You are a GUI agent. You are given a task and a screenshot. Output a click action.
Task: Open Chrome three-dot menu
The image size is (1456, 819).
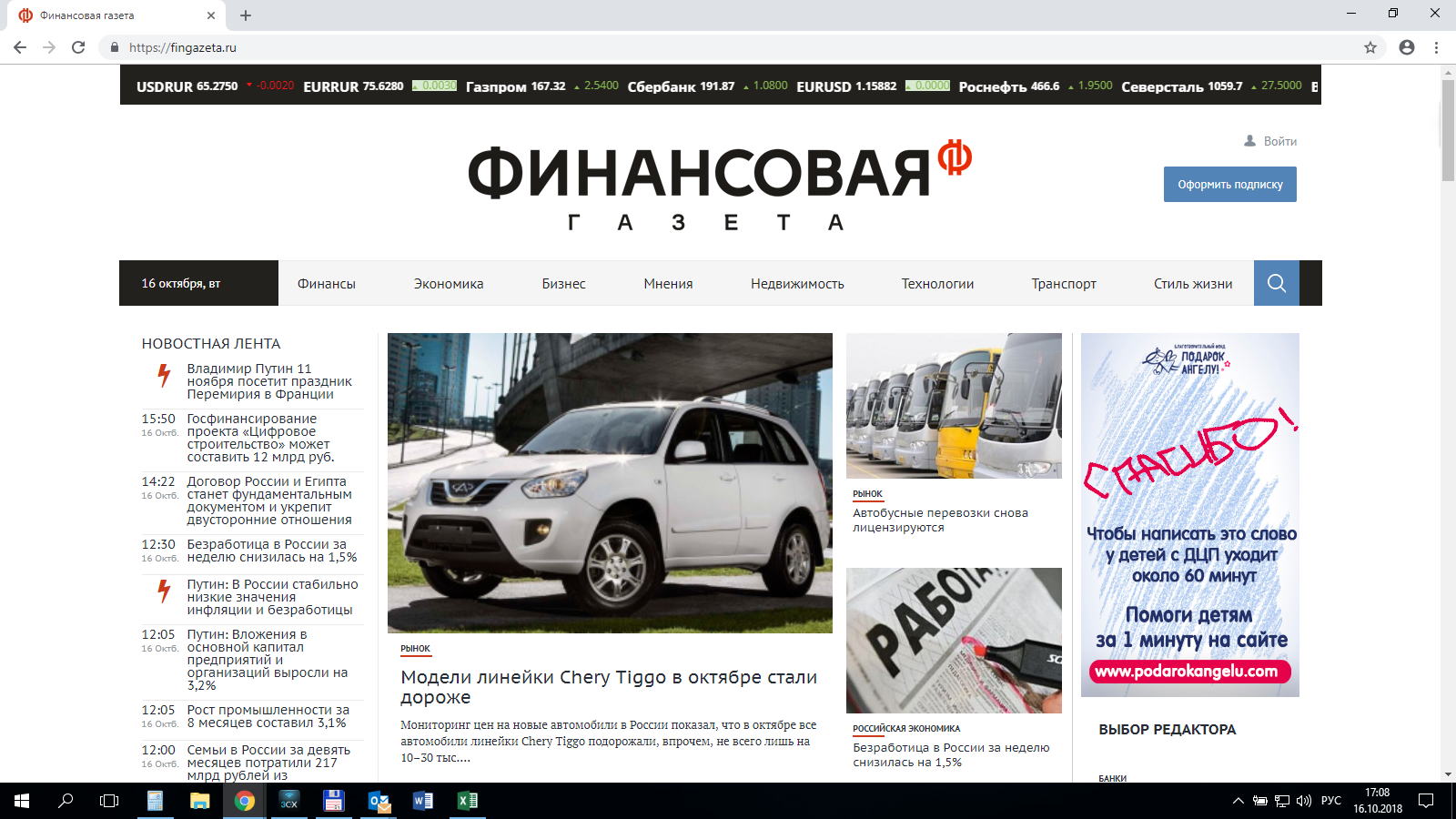[x=1437, y=47]
